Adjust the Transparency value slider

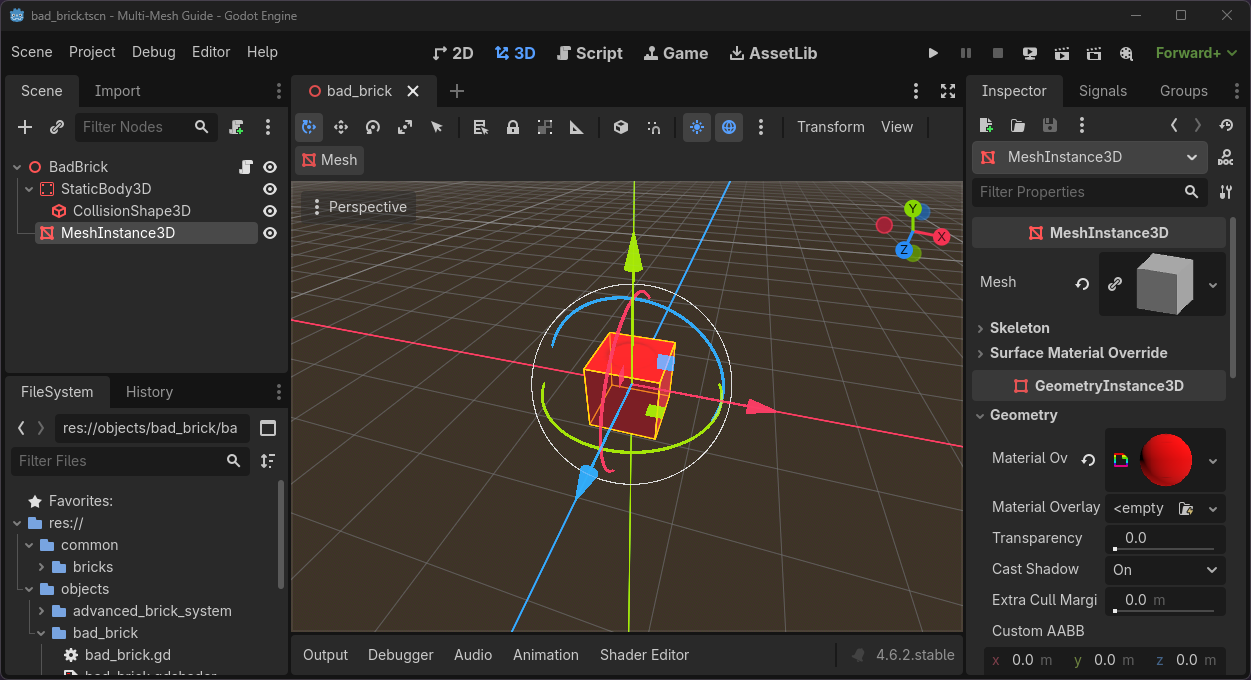click(1165, 539)
